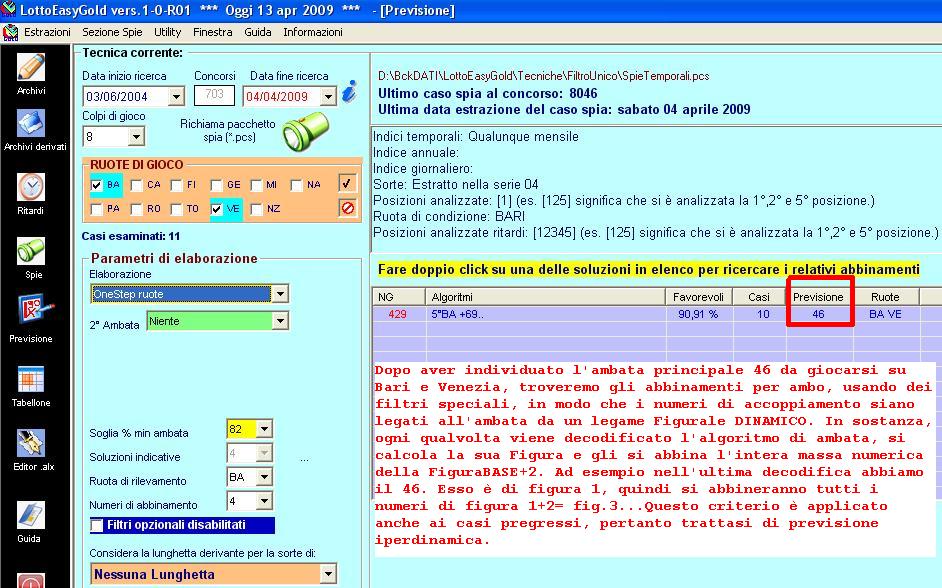Open the Editor .alx icon
Viewport: 942px width, 588px height.
point(31,443)
